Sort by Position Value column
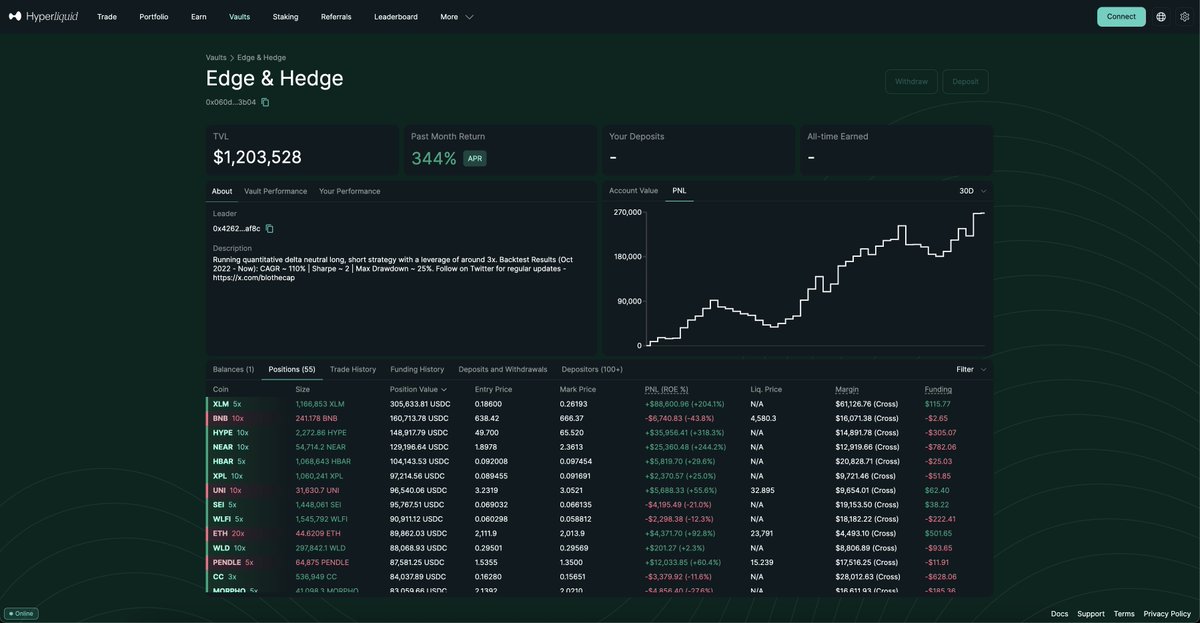 click(418, 389)
